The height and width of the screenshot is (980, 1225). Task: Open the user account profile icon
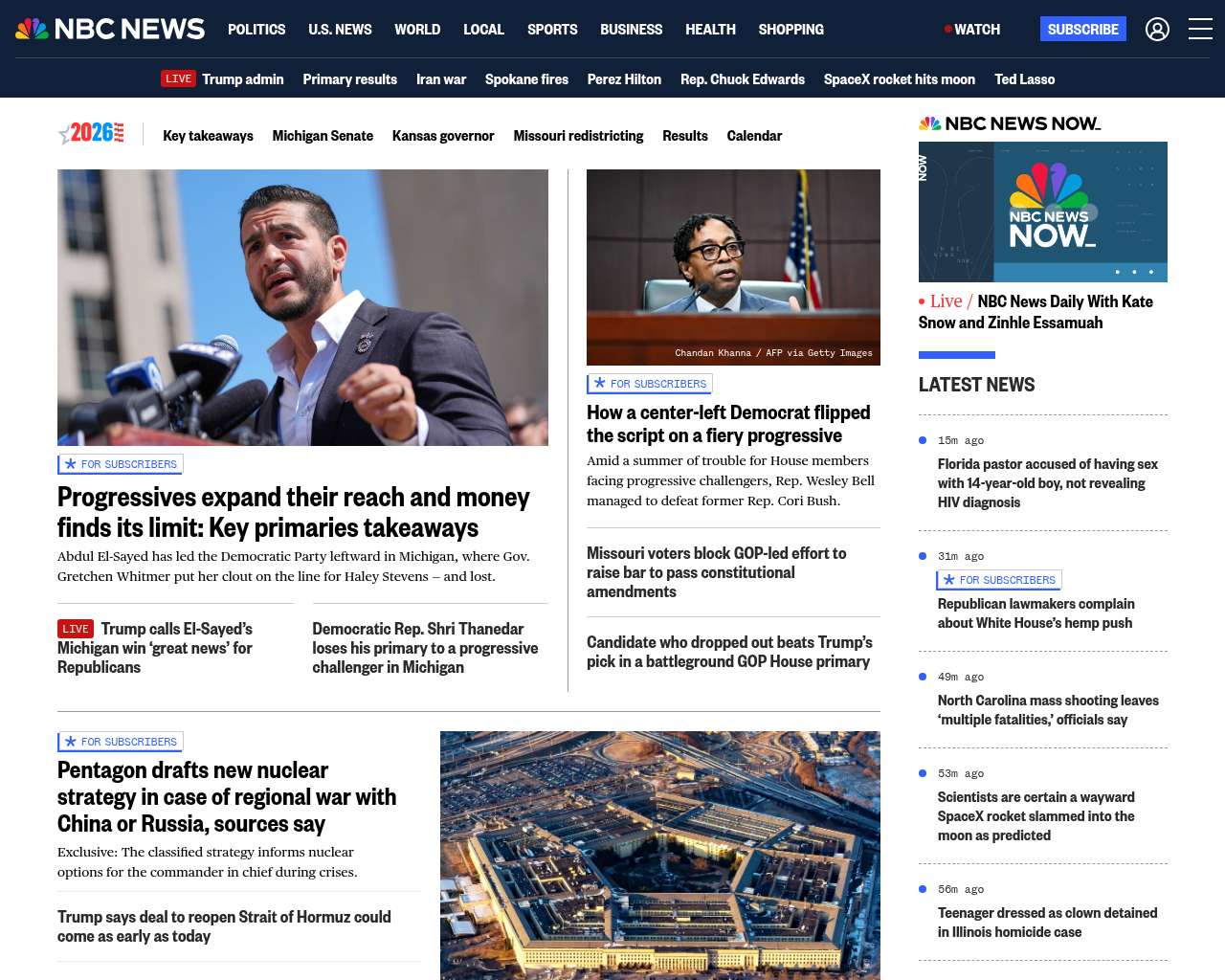(x=1157, y=30)
